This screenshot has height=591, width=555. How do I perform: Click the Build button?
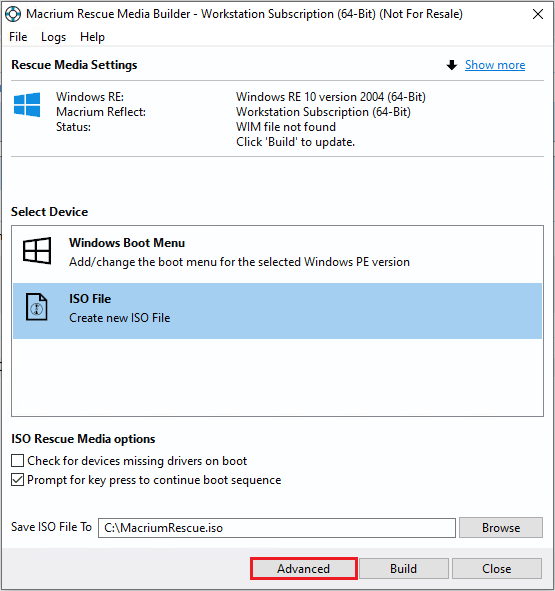point(403,568)
